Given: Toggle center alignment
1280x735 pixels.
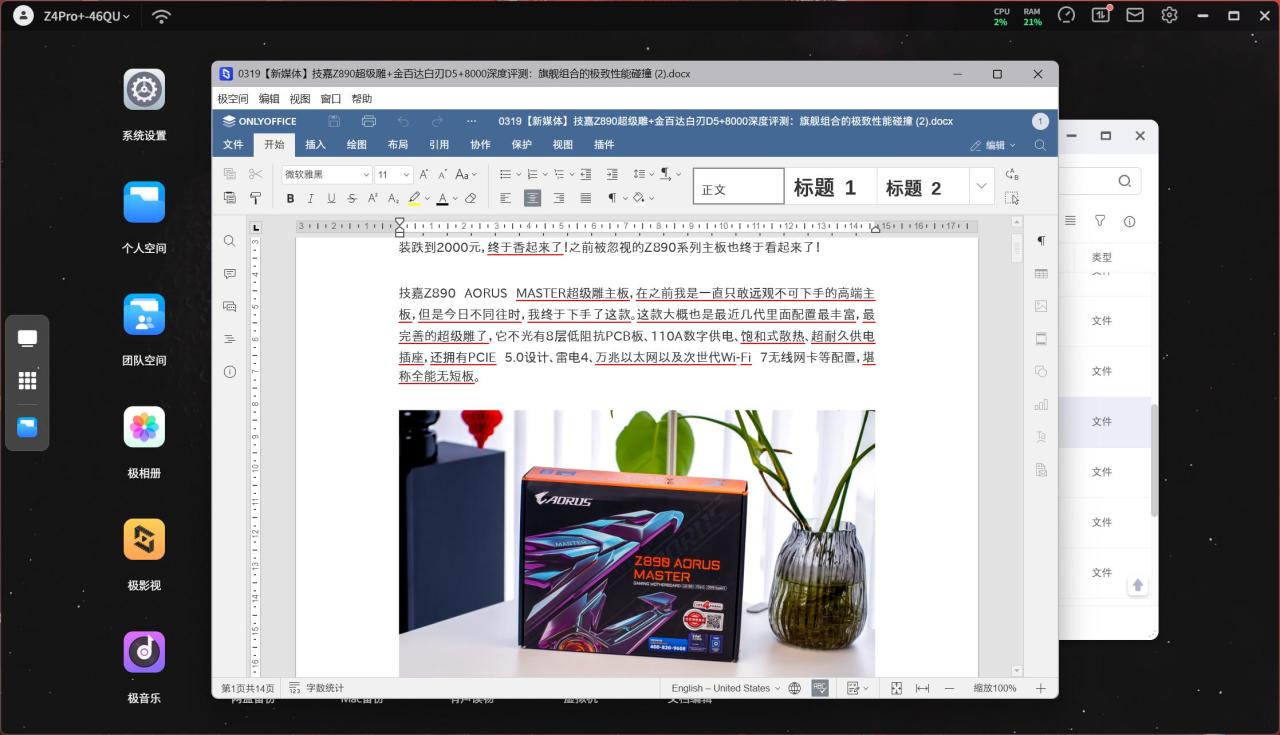Looking at the screenshot, I should (533, 198).
